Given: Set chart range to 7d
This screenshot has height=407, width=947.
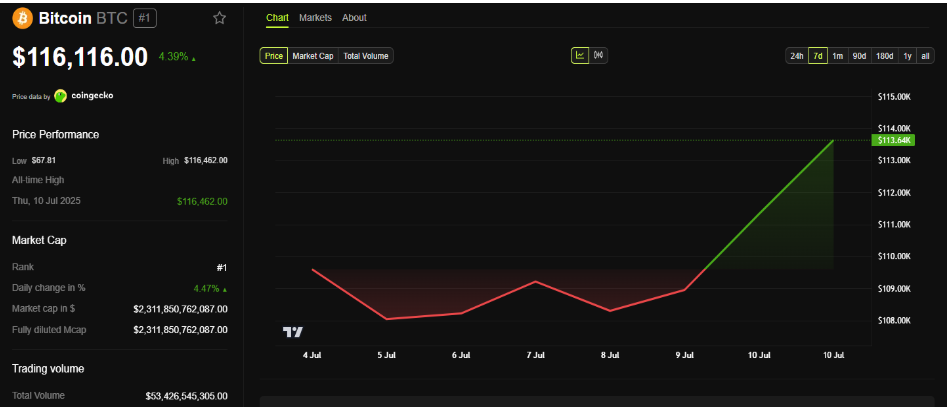Looking at the screenshot, I should point(818,56).
